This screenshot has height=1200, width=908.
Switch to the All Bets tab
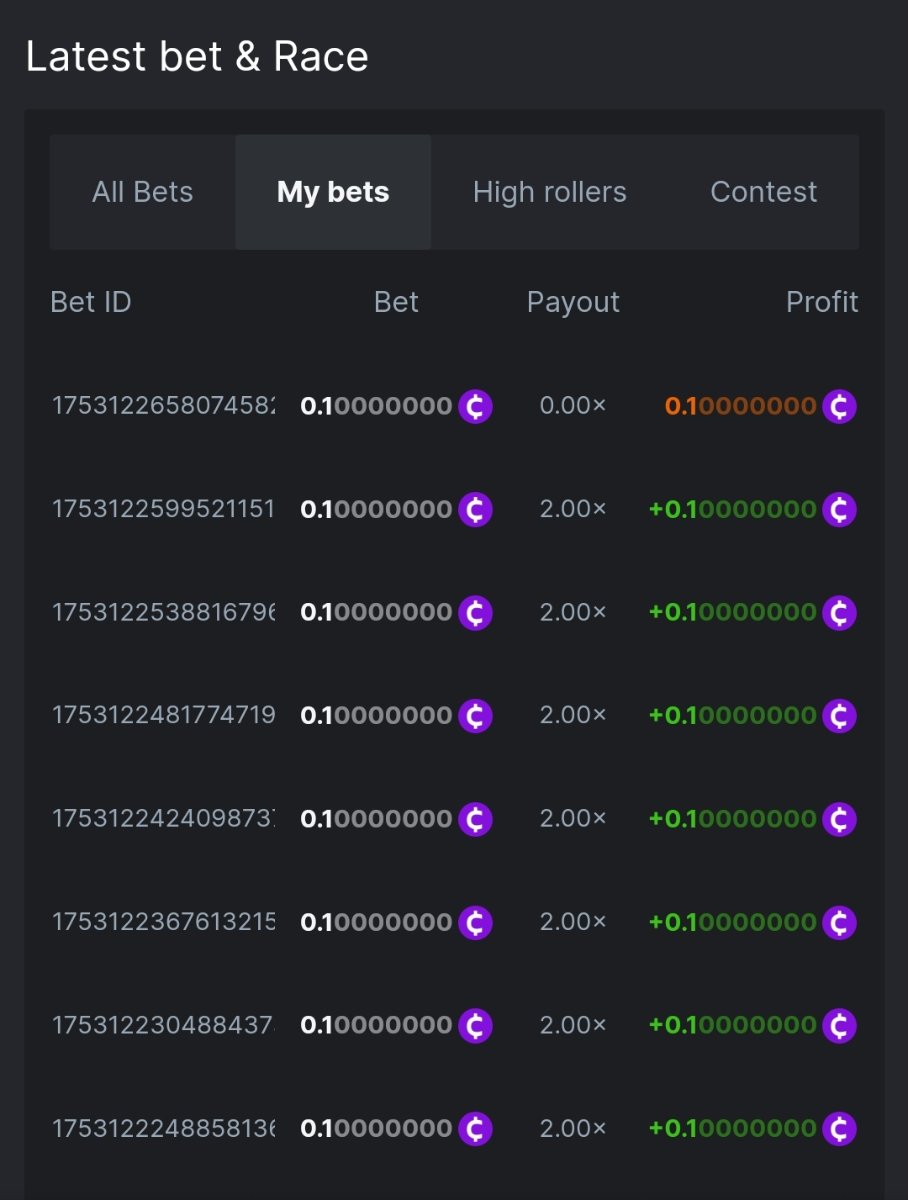click(x=142, y=192)
